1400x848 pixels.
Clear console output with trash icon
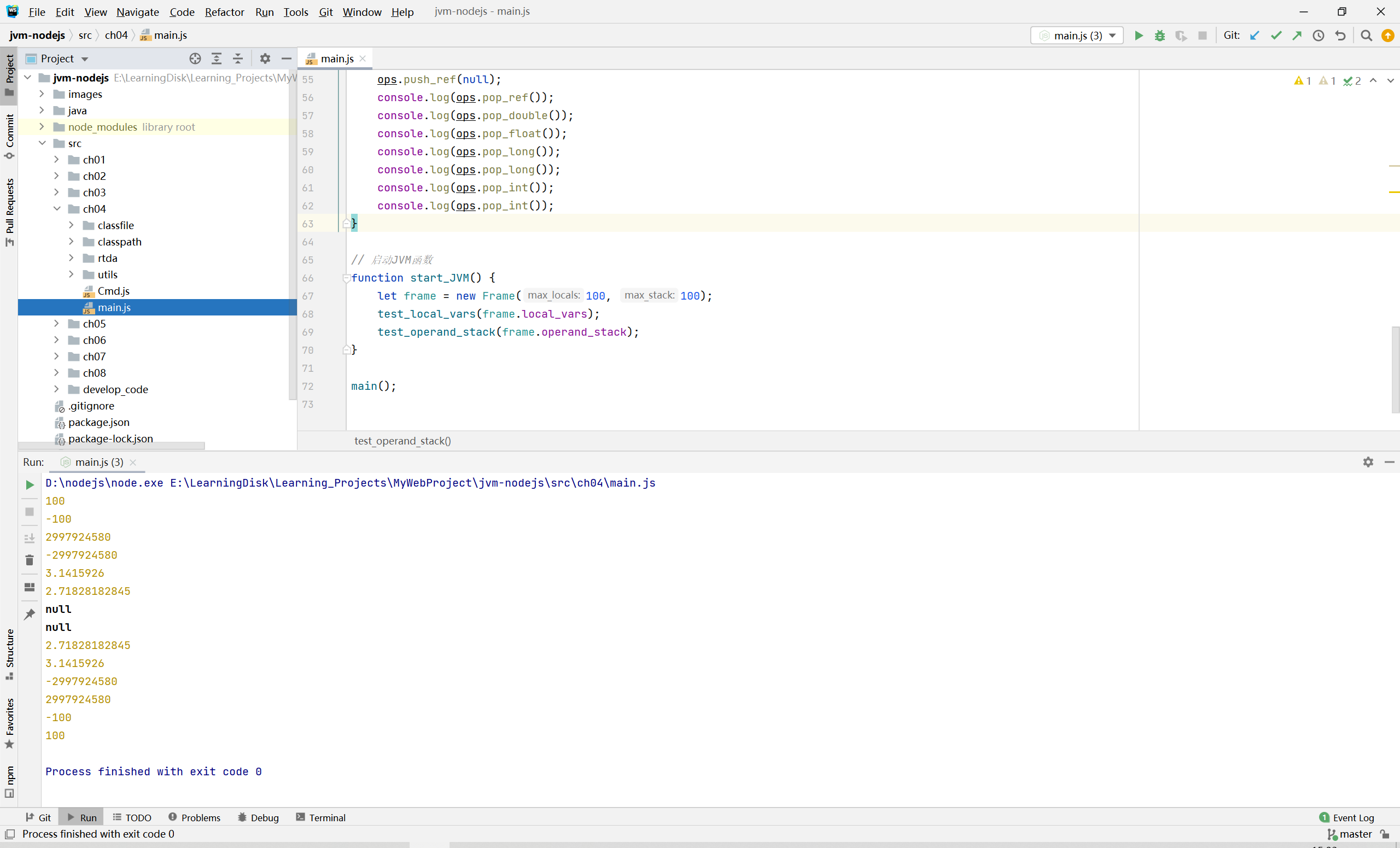pos(30,560)
